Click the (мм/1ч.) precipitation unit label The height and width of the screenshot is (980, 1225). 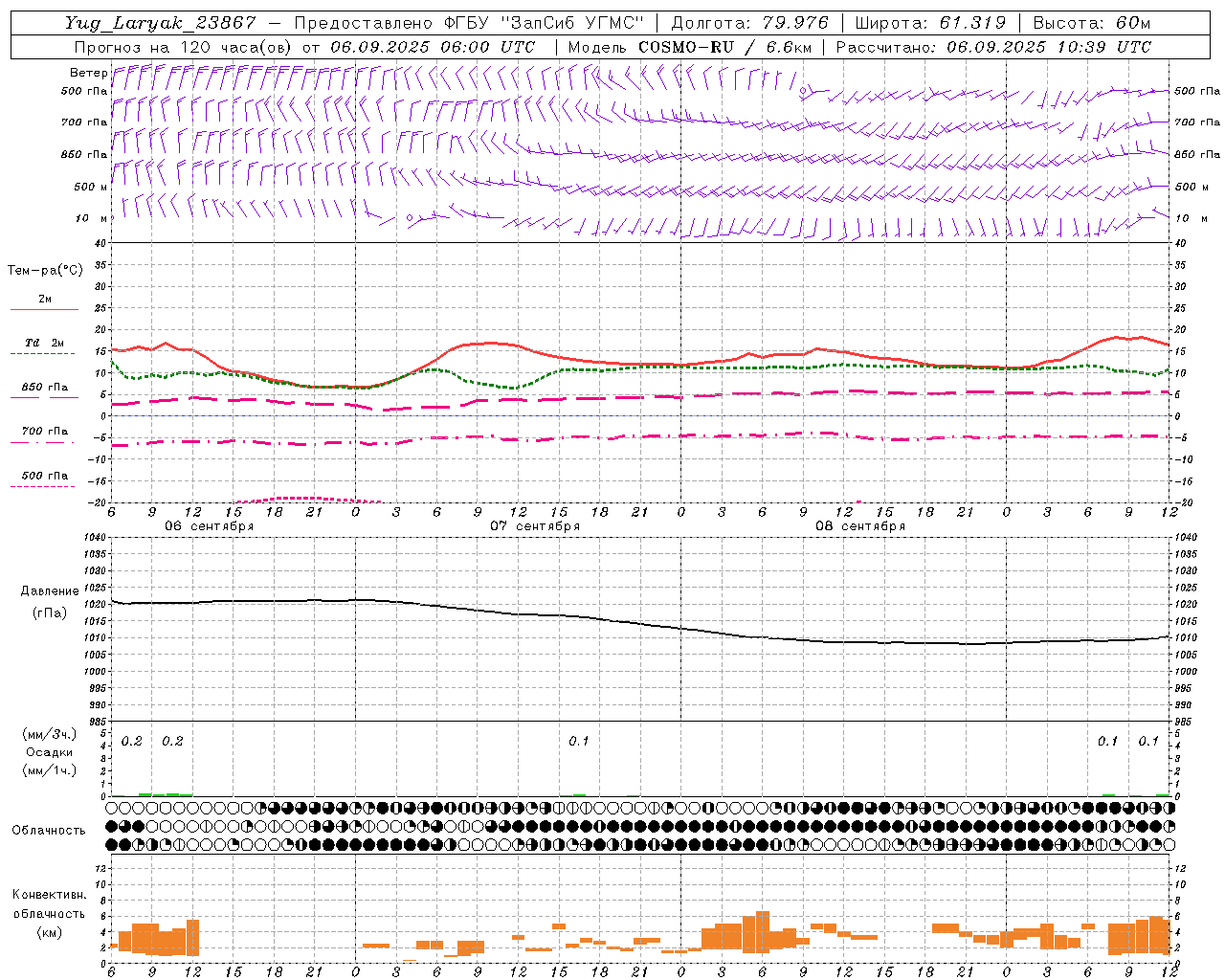click(x=50, y=770)
